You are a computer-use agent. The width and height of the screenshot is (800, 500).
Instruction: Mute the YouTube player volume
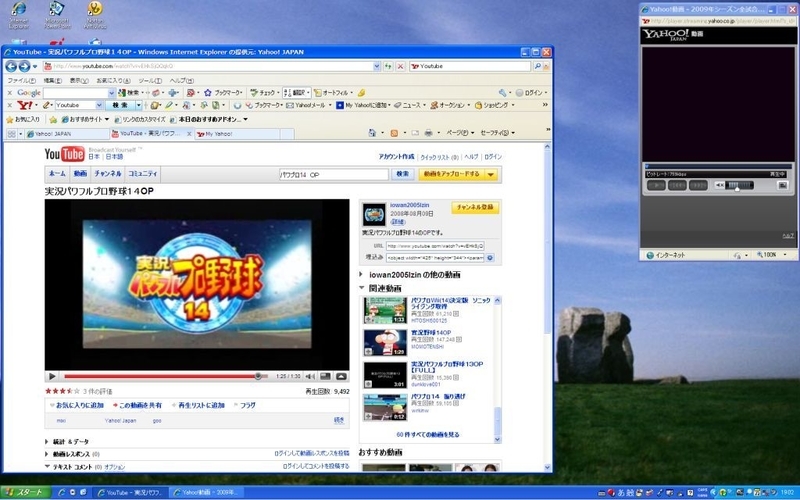pyautogui.click(x=310, y=377)
